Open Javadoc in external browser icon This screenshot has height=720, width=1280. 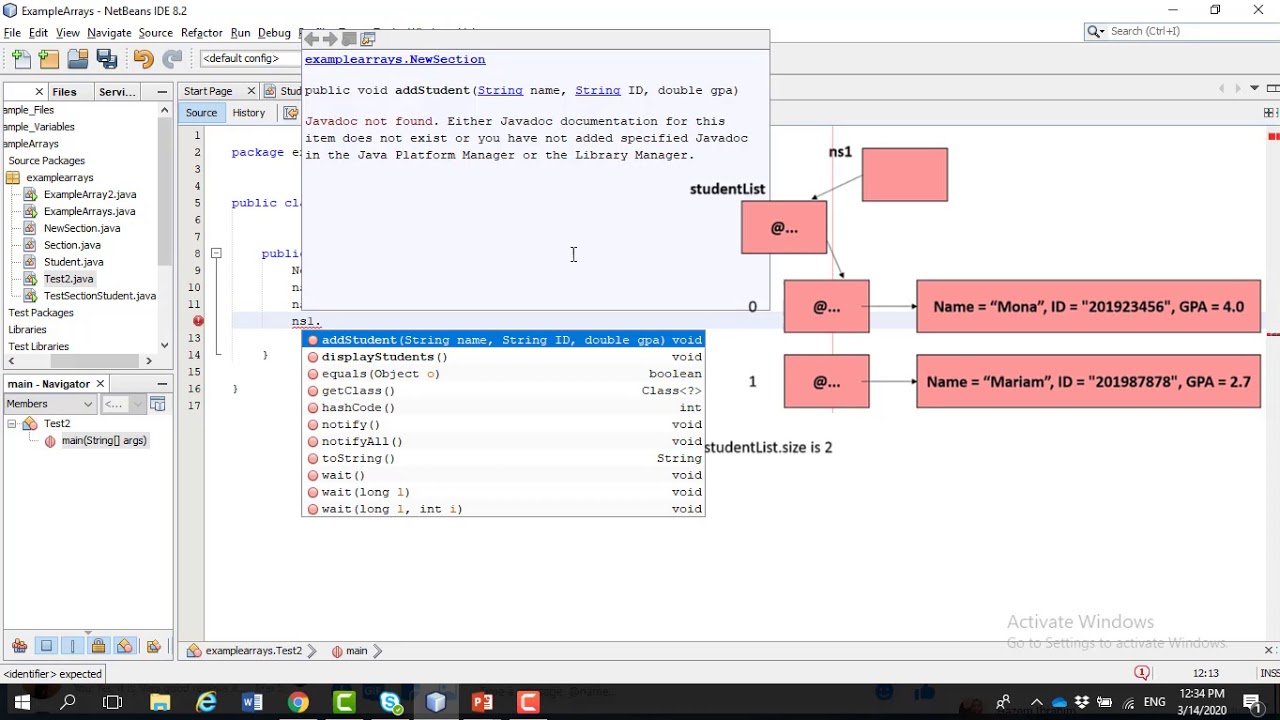(368, 39)
